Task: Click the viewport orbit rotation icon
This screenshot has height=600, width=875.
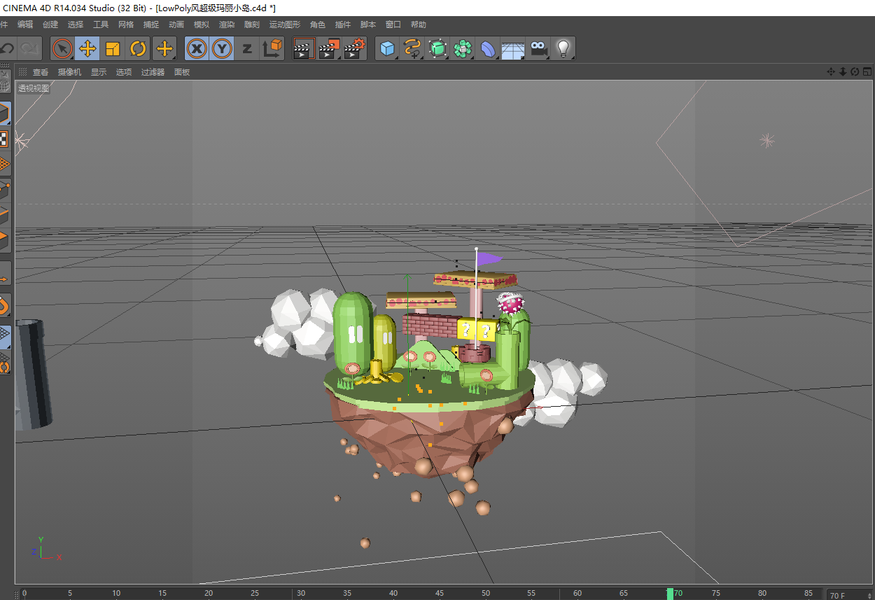Action: point(855,71)
